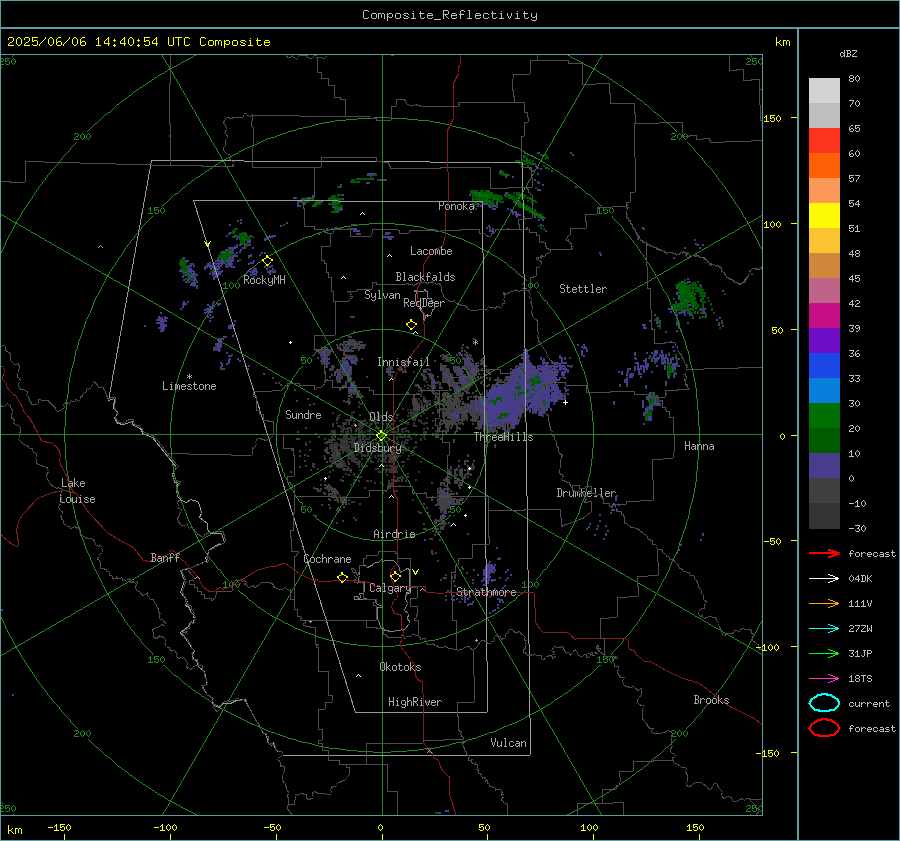Click the yellow diamond marker near RockyMH
The width and height of the screenshot is (900, 841).
[x=267, y=261]
